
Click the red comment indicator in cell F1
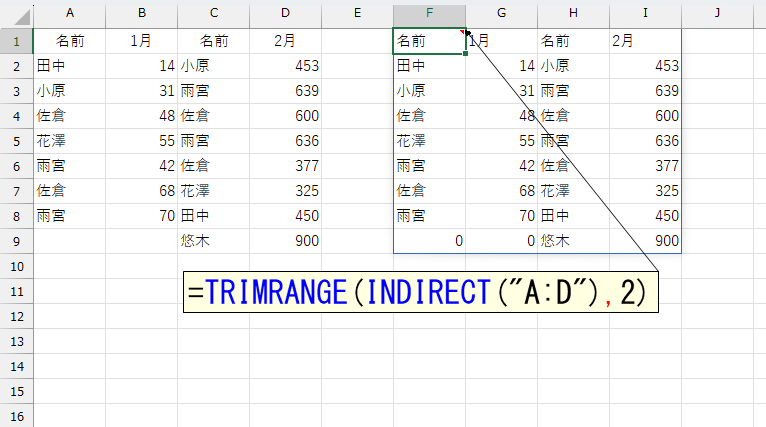click(461, 33)
